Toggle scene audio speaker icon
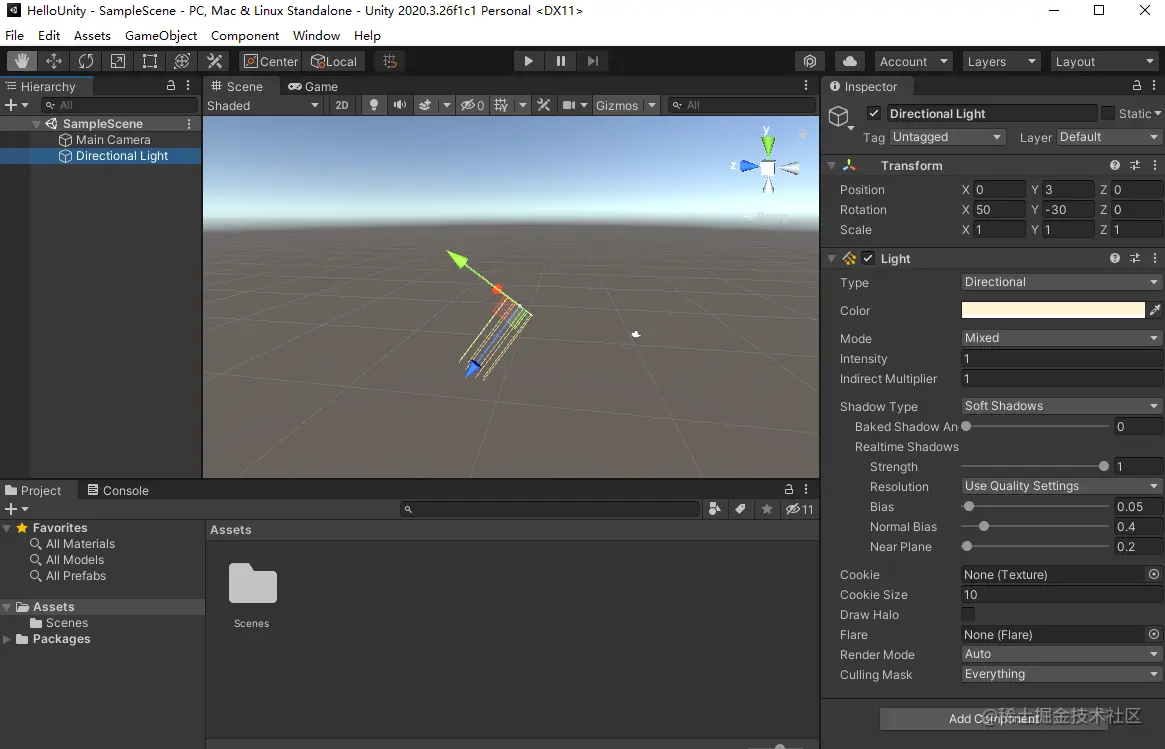Screen dimensions: 1165x749 (x=399, y=105)
